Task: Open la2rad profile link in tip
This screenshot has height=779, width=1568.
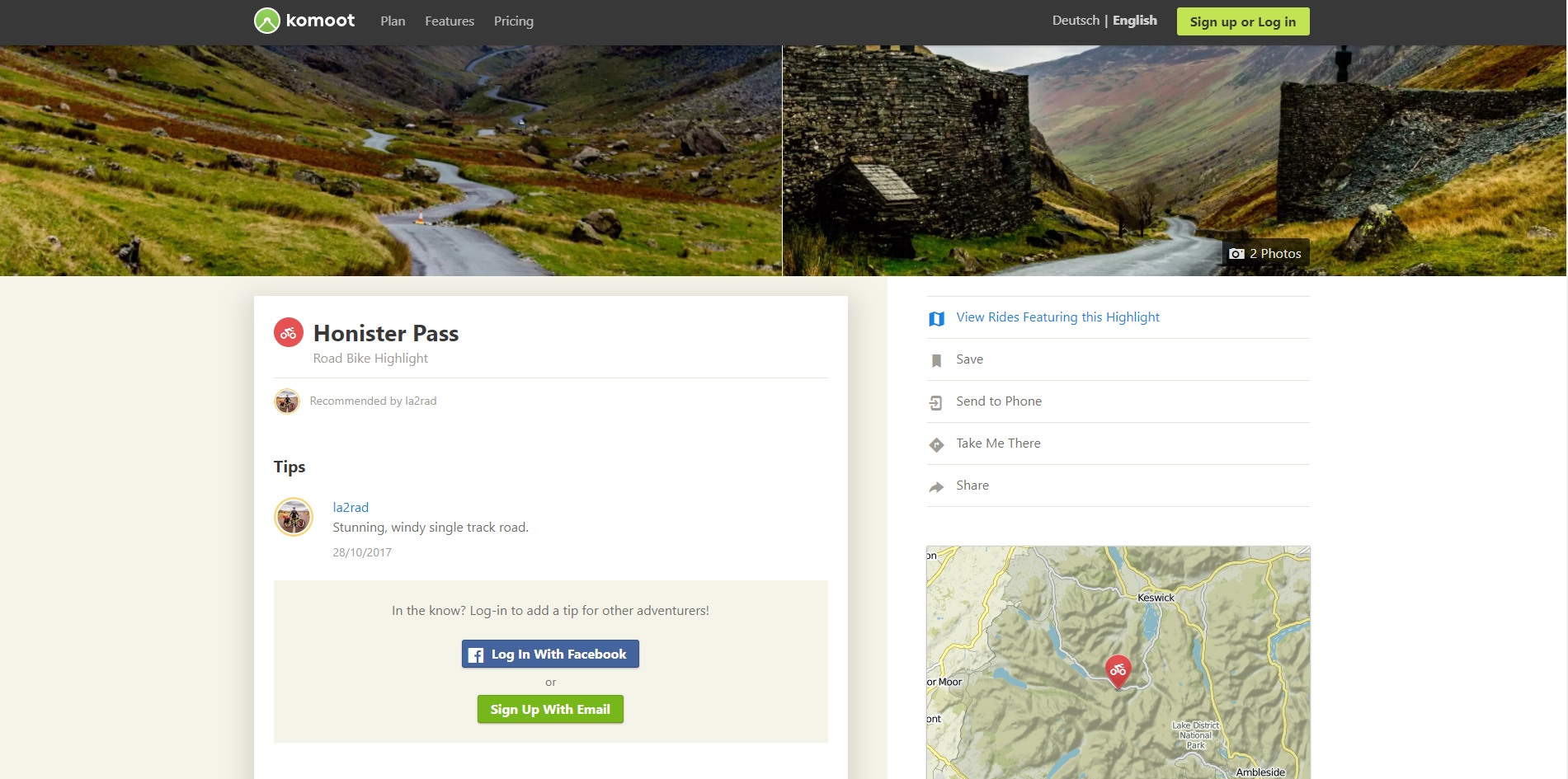Action: pos(351,507)
